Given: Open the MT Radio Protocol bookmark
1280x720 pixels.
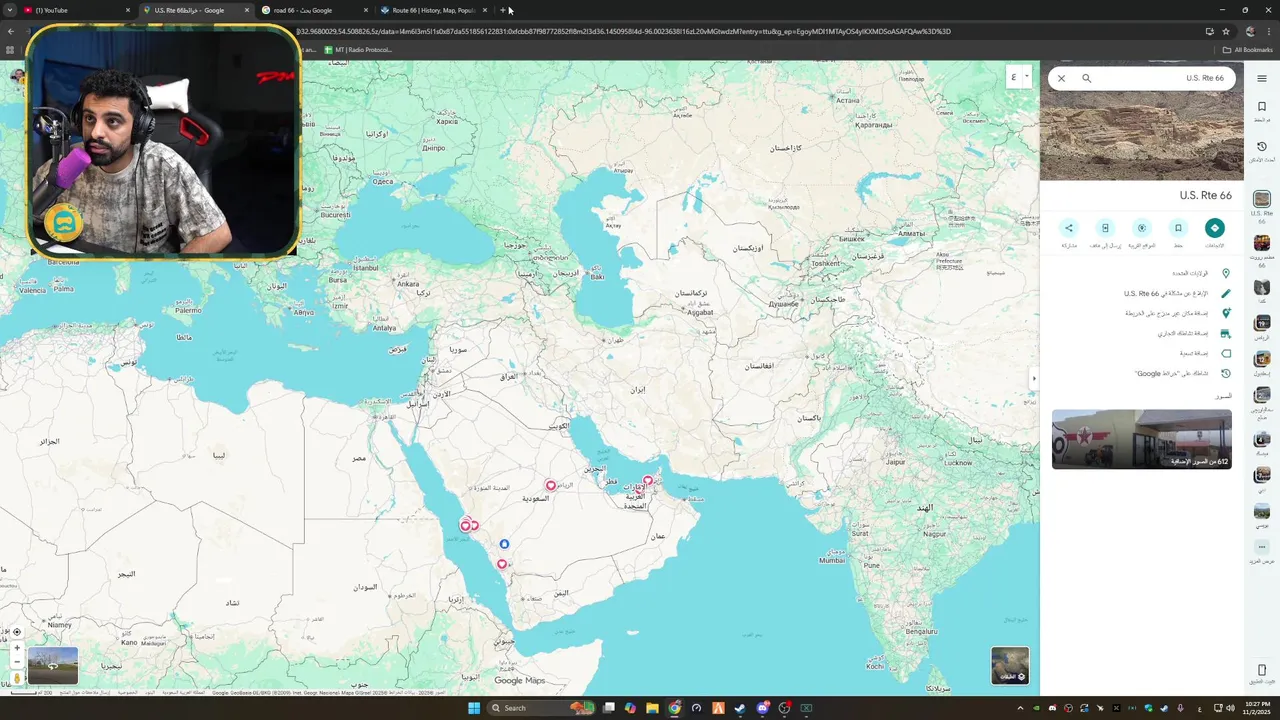Looking at the screenshot, I should [358, 50].
